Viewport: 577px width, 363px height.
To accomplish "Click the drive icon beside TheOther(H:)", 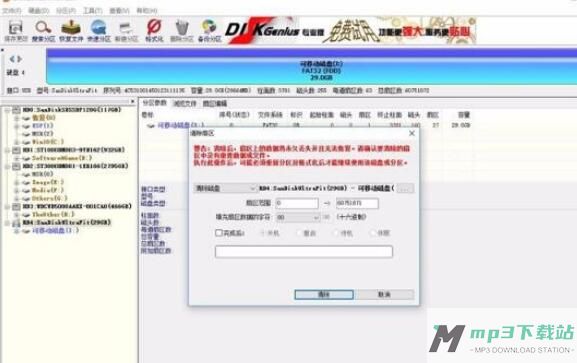I will (x=26, y=214).
